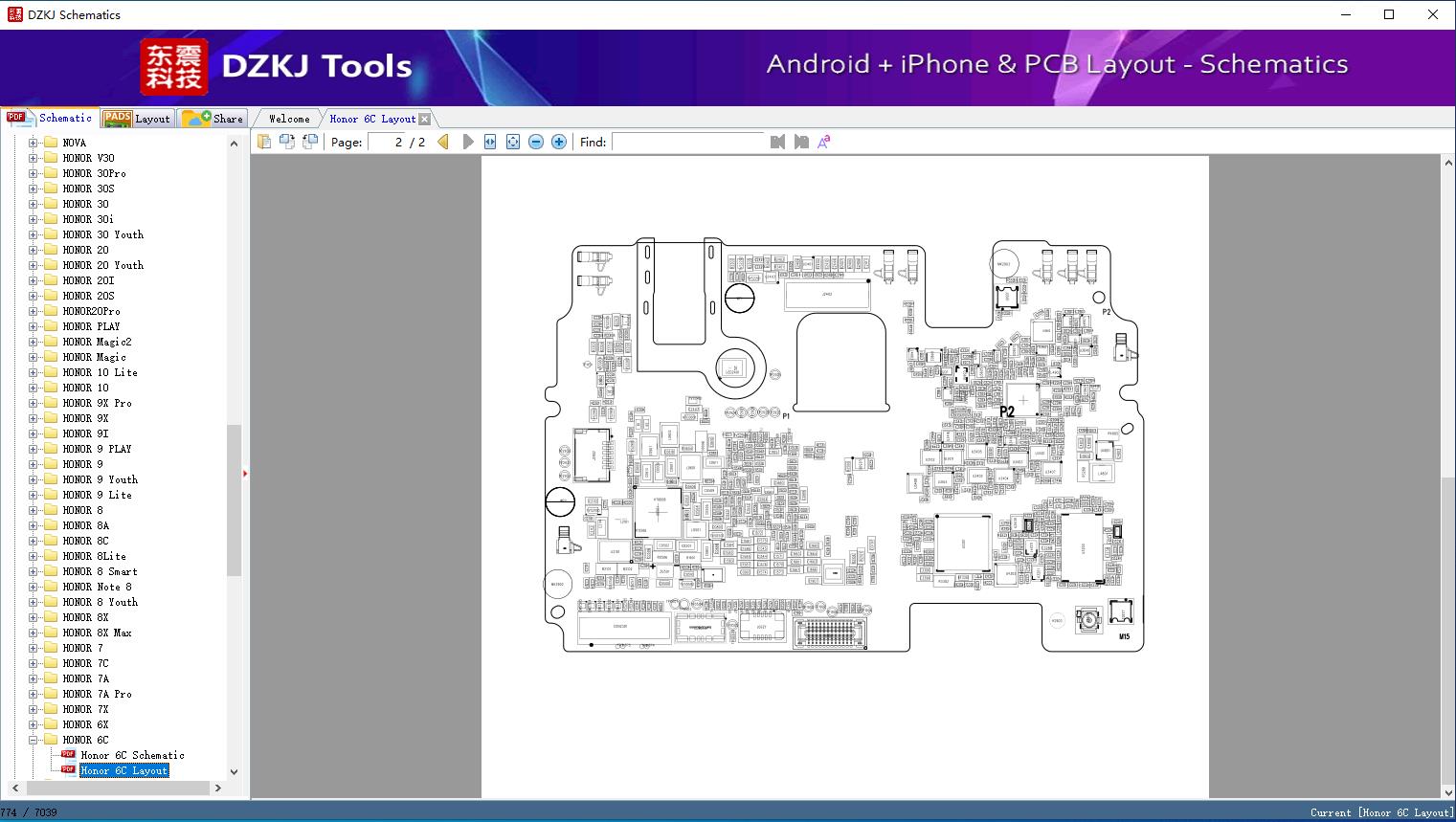Select the HONOR 7X folder label
The width and height of the screenshot is (1456, 822).
[x=85, y=709]
